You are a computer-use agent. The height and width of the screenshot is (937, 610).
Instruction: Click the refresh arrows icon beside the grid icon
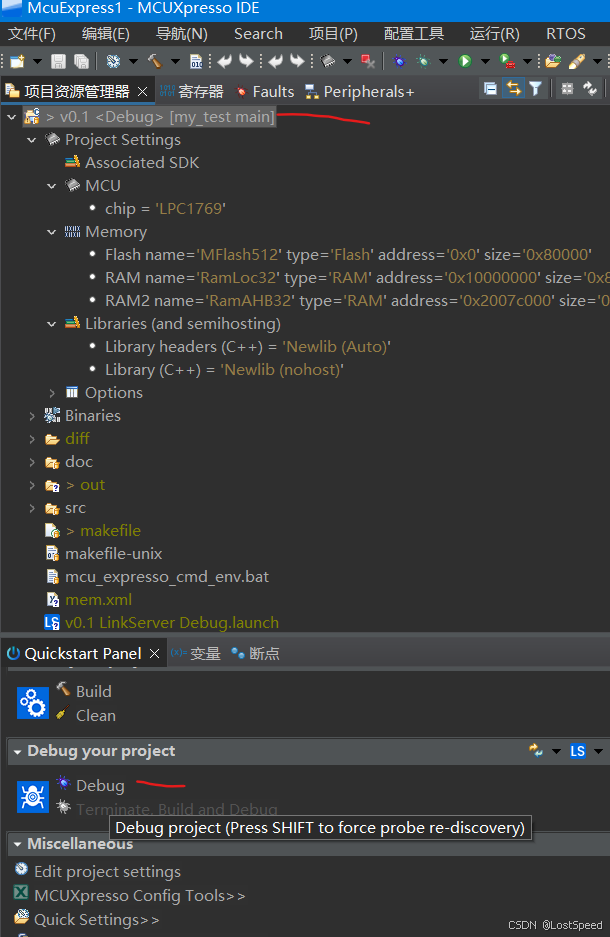click(x=590, y=89)
